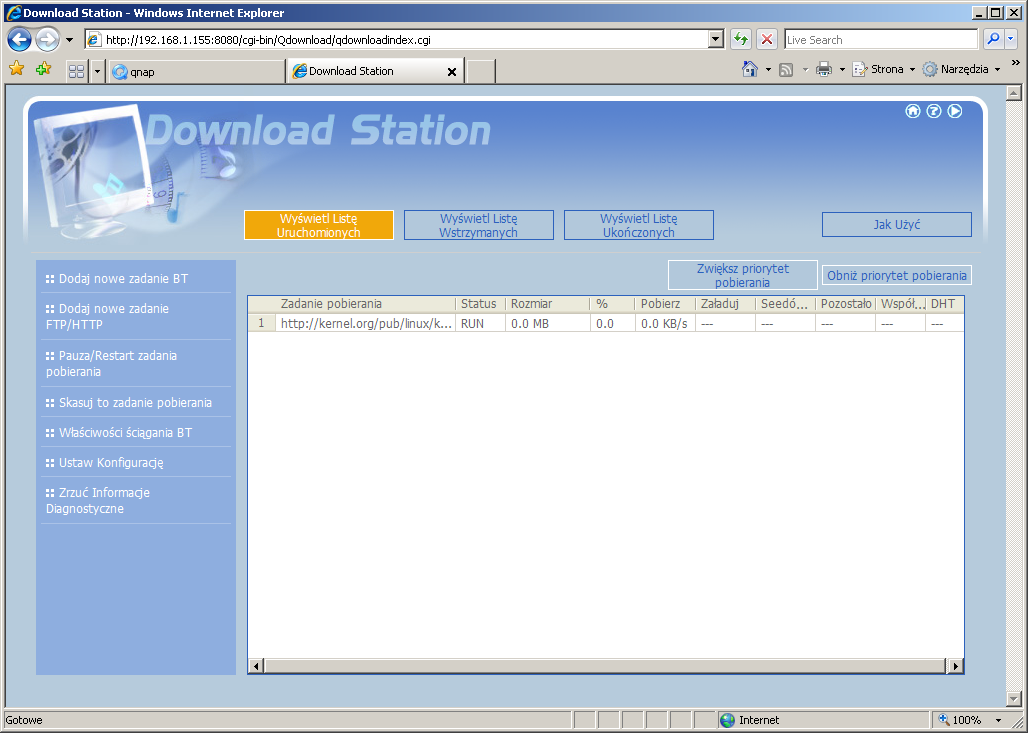The image size is (1028, 733).
Task: Click the RUN status cell
Action: (480, 323)
